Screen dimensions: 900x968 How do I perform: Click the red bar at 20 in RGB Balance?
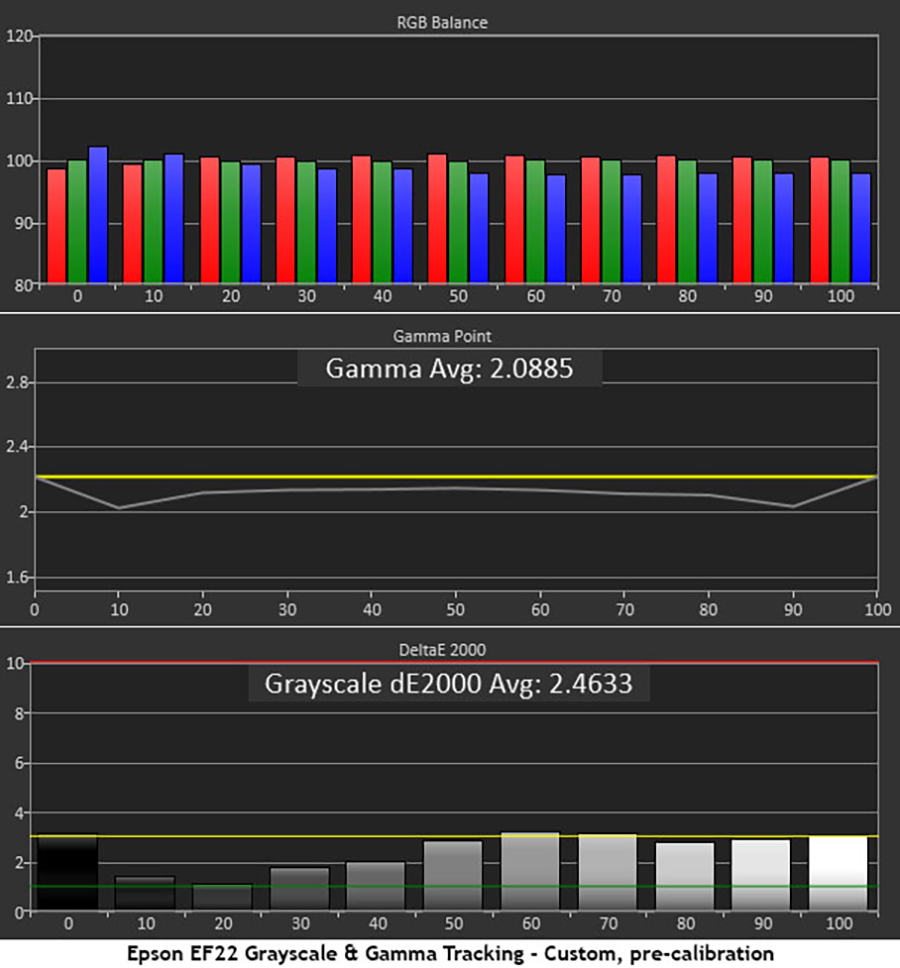pyautogui.click(x=210, y=220)
